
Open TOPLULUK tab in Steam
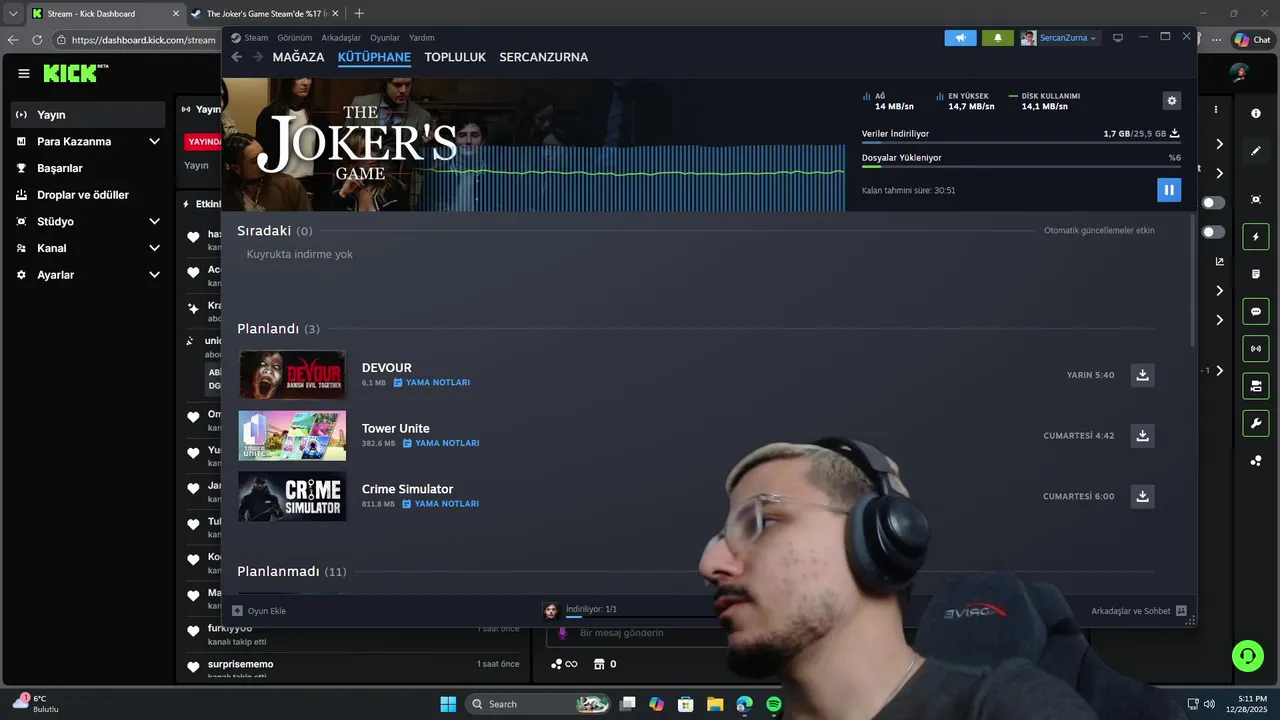[x=455, y=57]
